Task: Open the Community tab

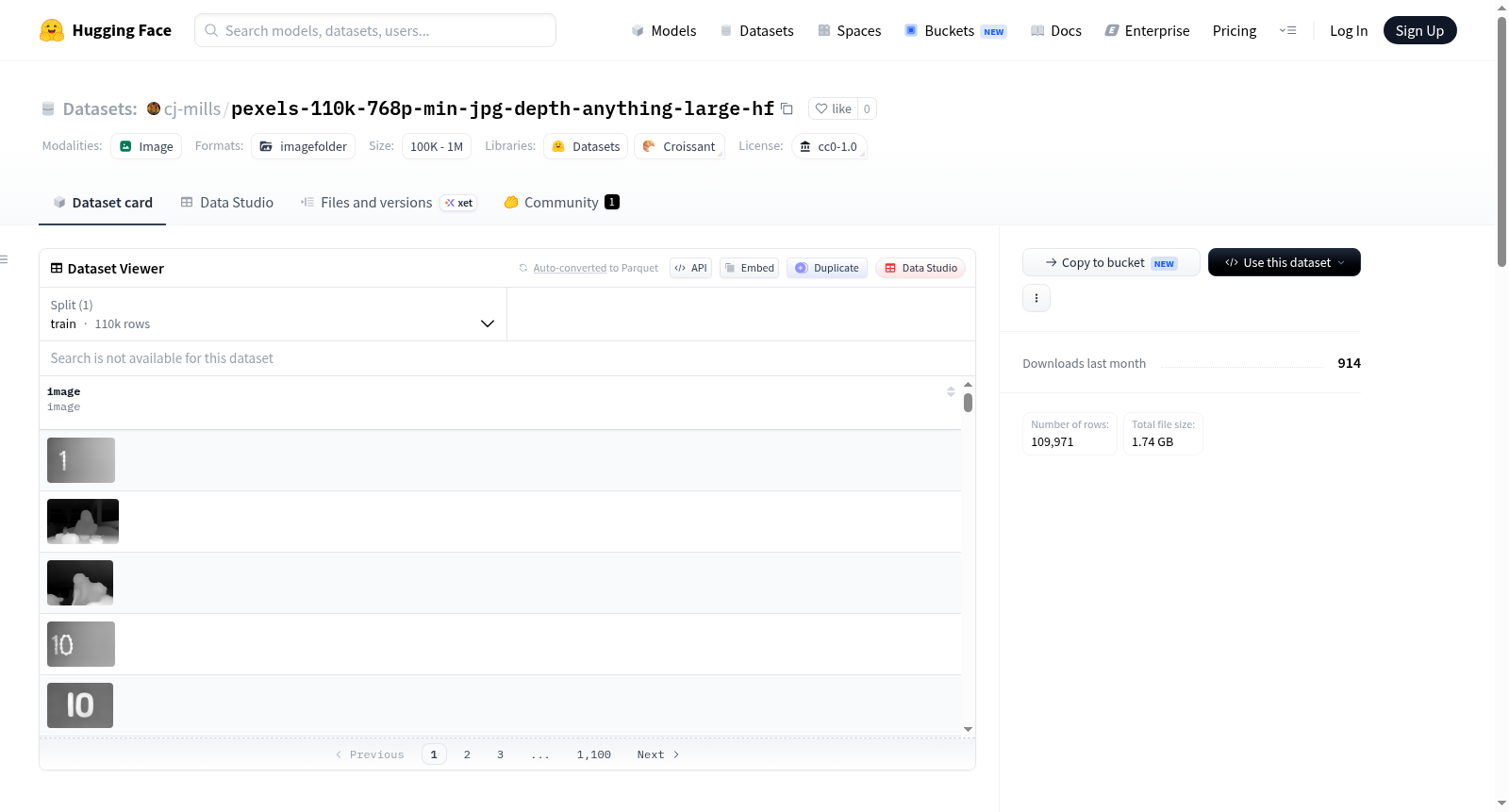Action: tap(561, 202)
